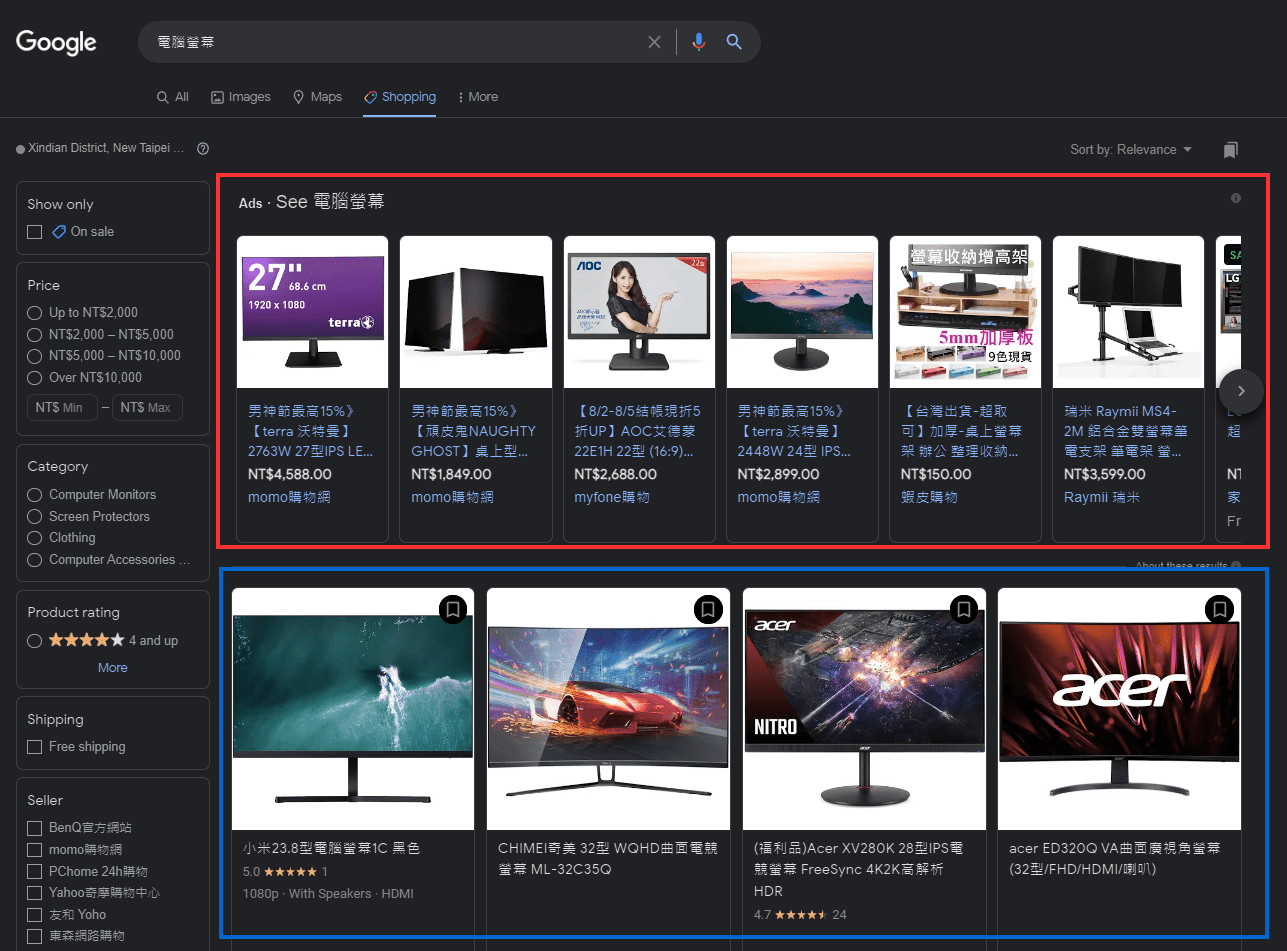
Task: Start a voice search with the microphone icon
Action: [698, 41]
